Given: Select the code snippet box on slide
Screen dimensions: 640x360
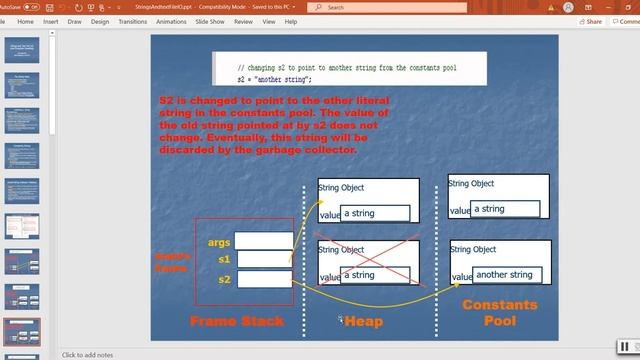Looking at the screenshot, I should click(x=349, y=69).
